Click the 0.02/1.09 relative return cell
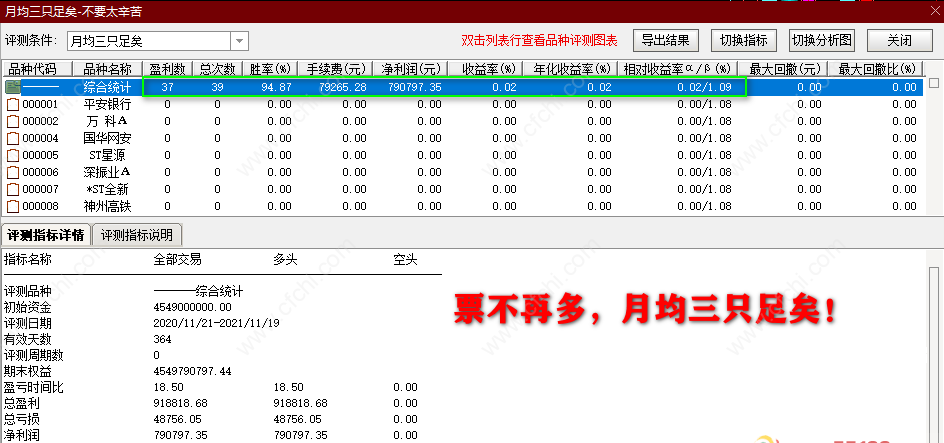 click(704, 87)
